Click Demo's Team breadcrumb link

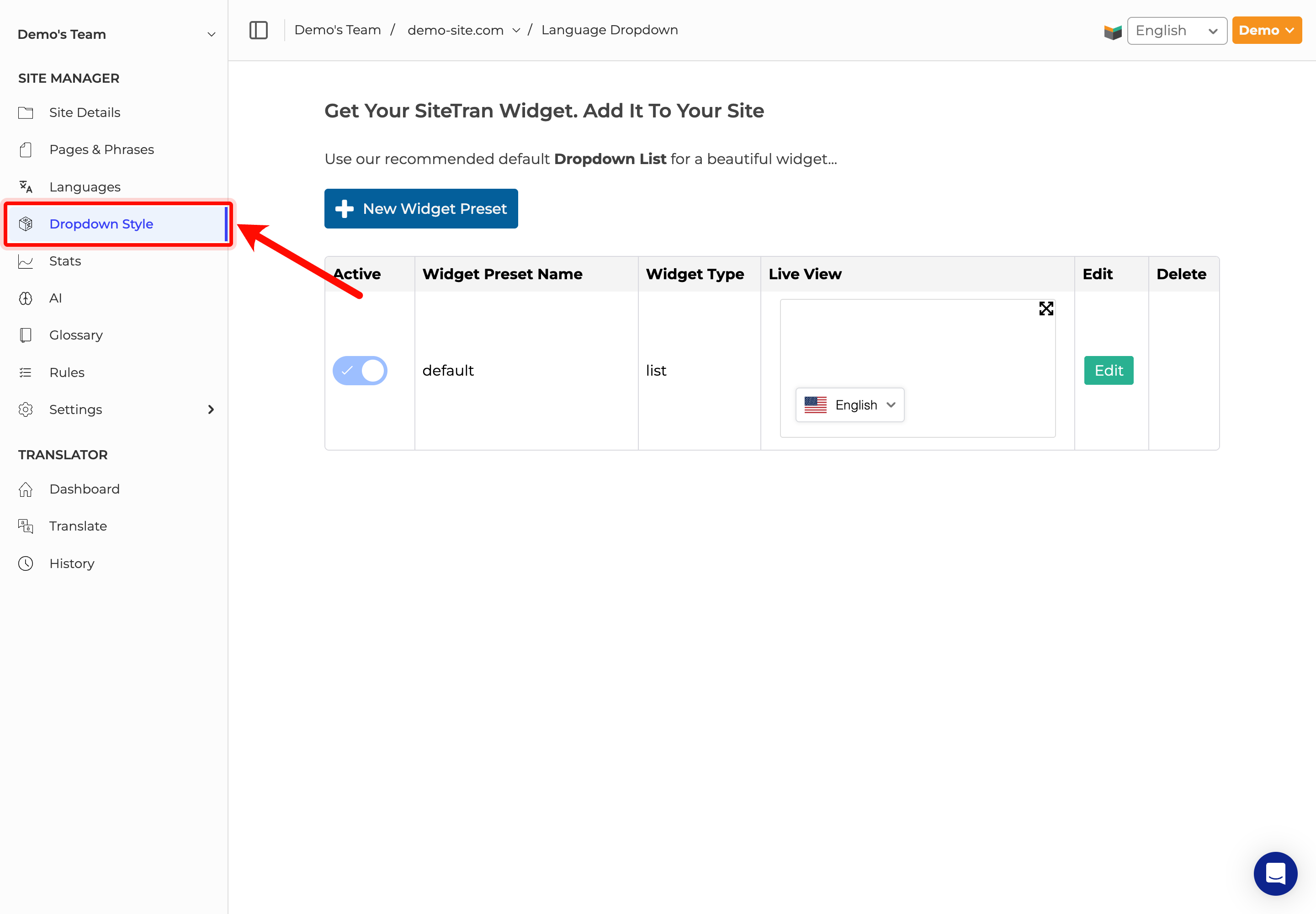[337, 30]
